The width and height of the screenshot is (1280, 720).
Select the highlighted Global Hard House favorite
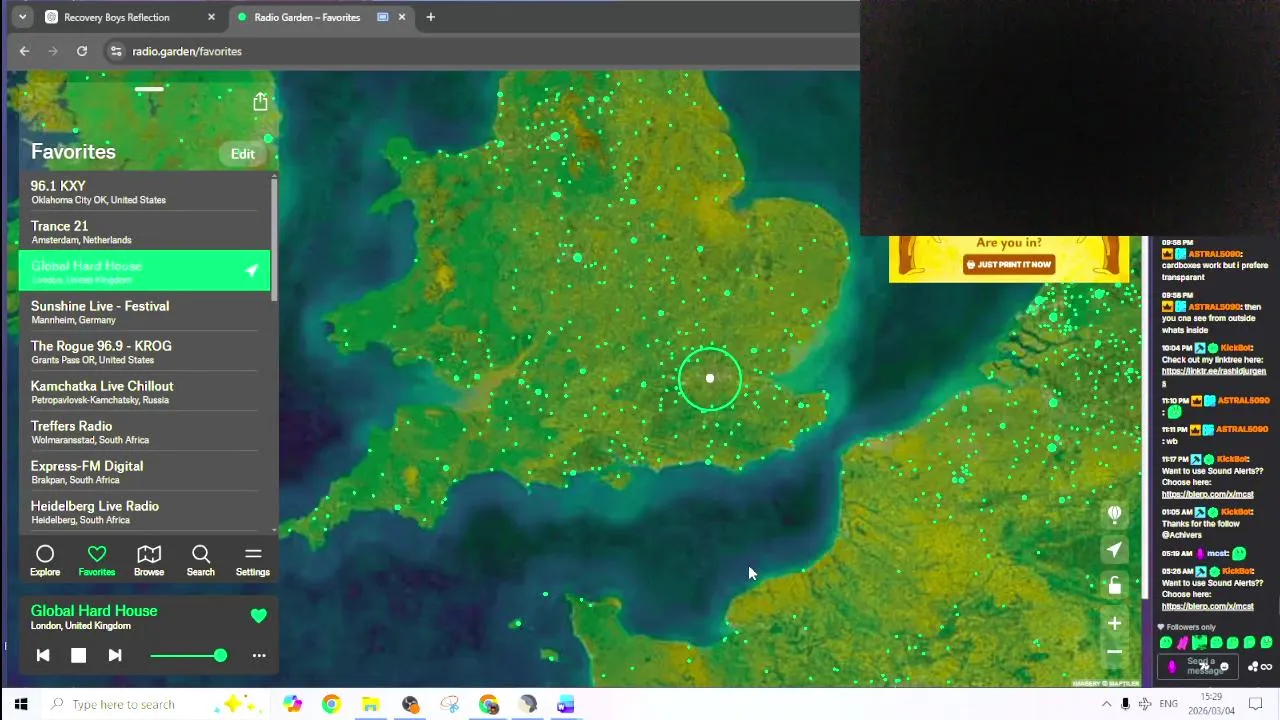(x=144, y=271)
